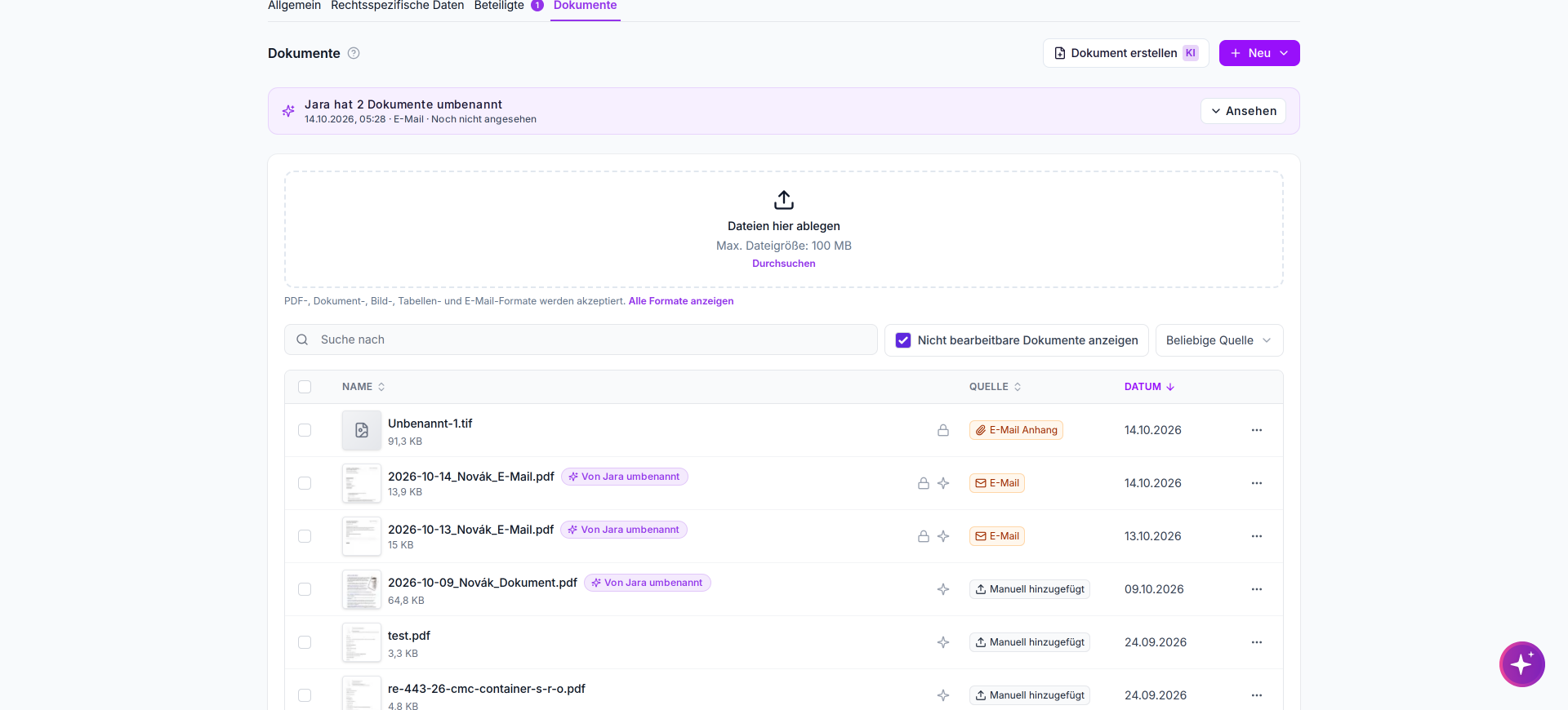Toggle the select-all checkbox in table header
The width and height of the screenshot is (1568, 710).
[x=305, y=387]
